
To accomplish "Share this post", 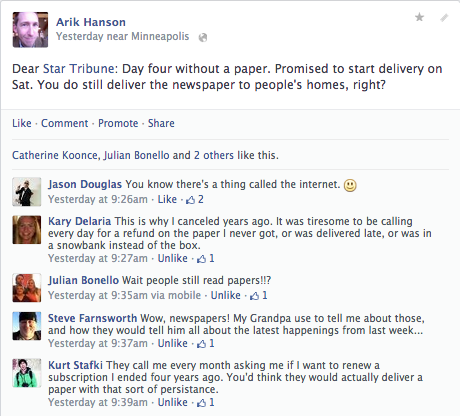I will point(161,123).
